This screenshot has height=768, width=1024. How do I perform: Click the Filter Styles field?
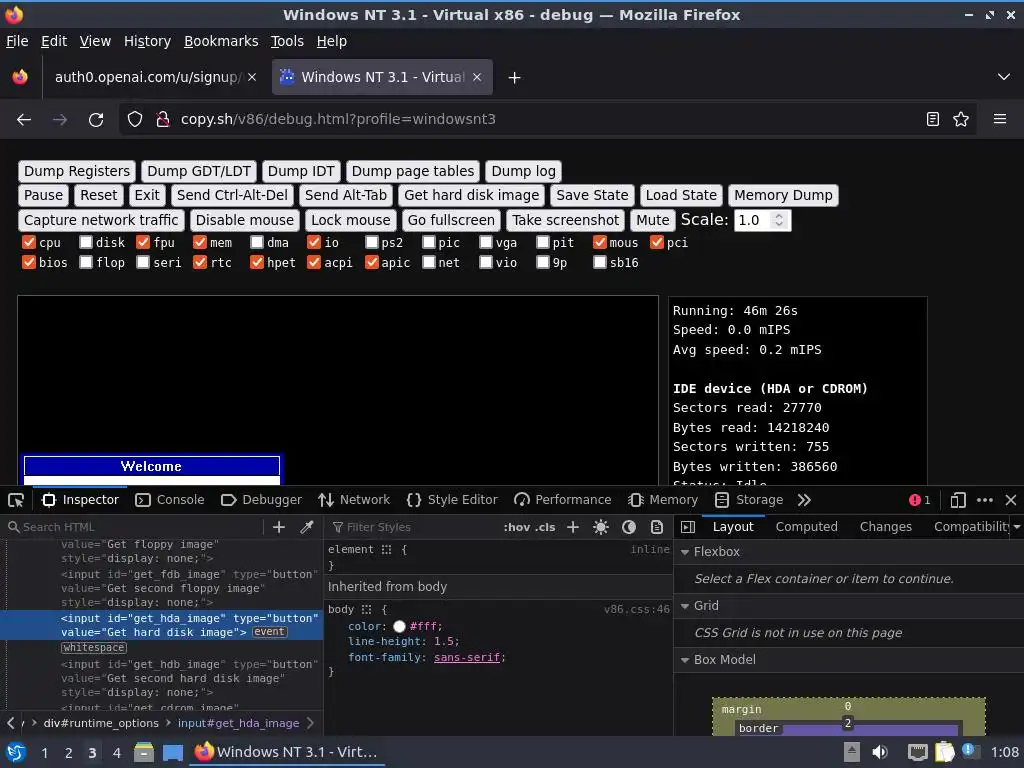tap(411, 527)
